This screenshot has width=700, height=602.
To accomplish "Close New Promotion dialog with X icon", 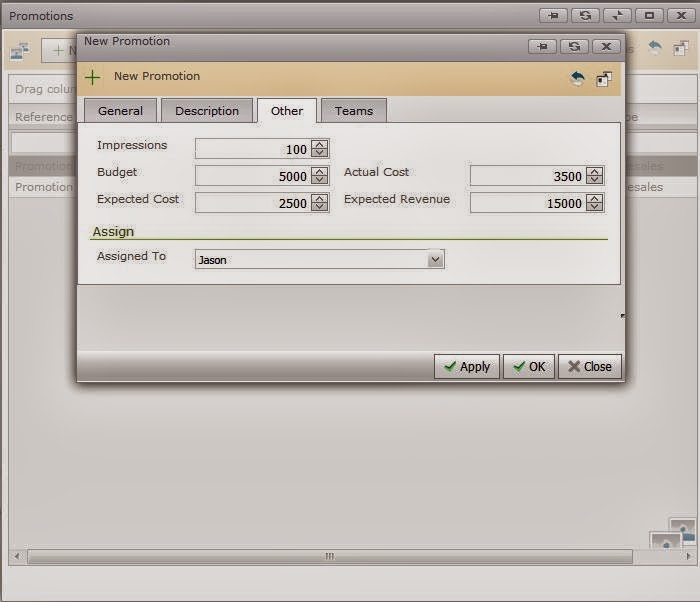I will pos(606,46).
